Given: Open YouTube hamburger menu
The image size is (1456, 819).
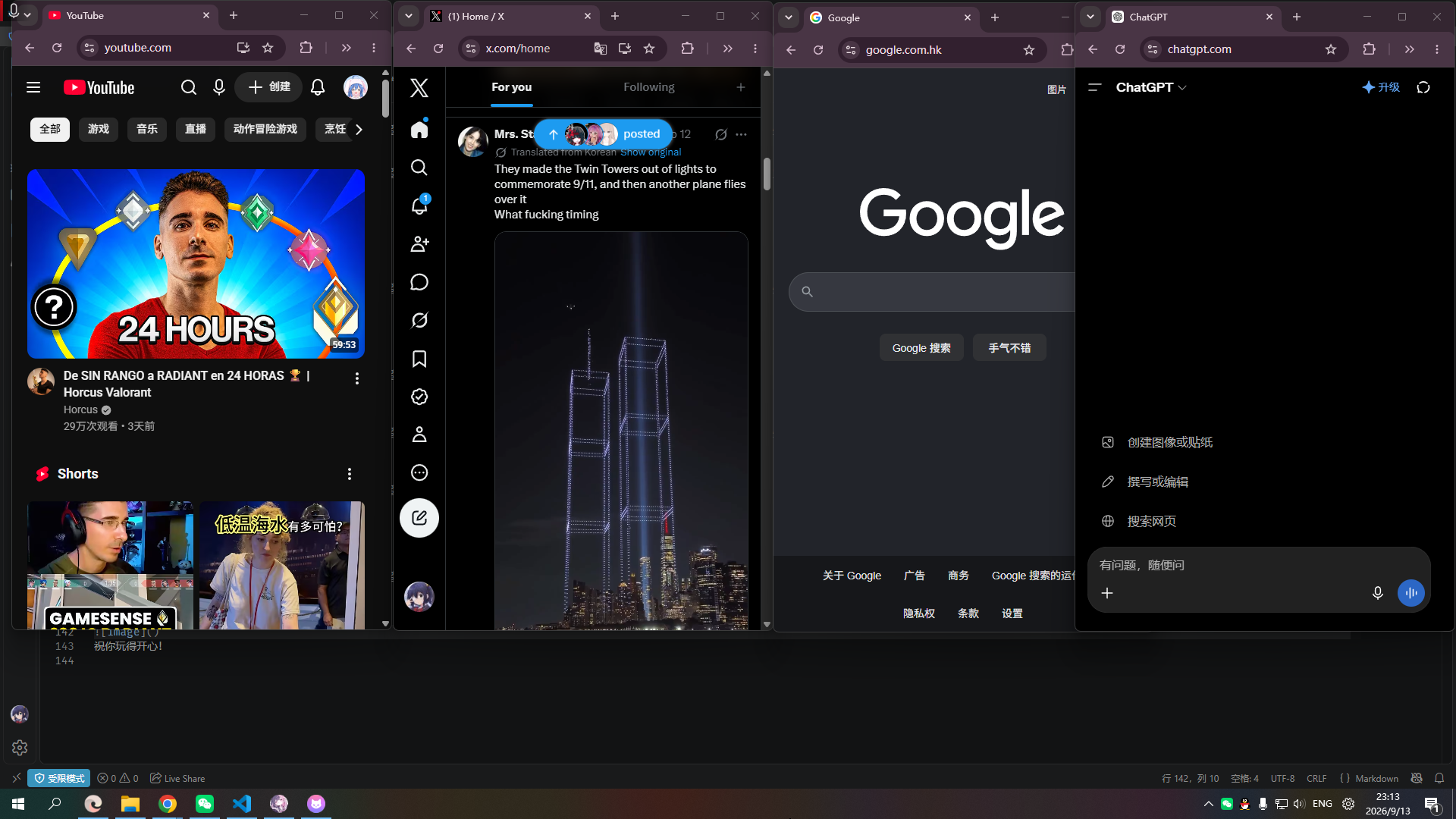Looking at the screenshot, I should click(x=33, y=87).
